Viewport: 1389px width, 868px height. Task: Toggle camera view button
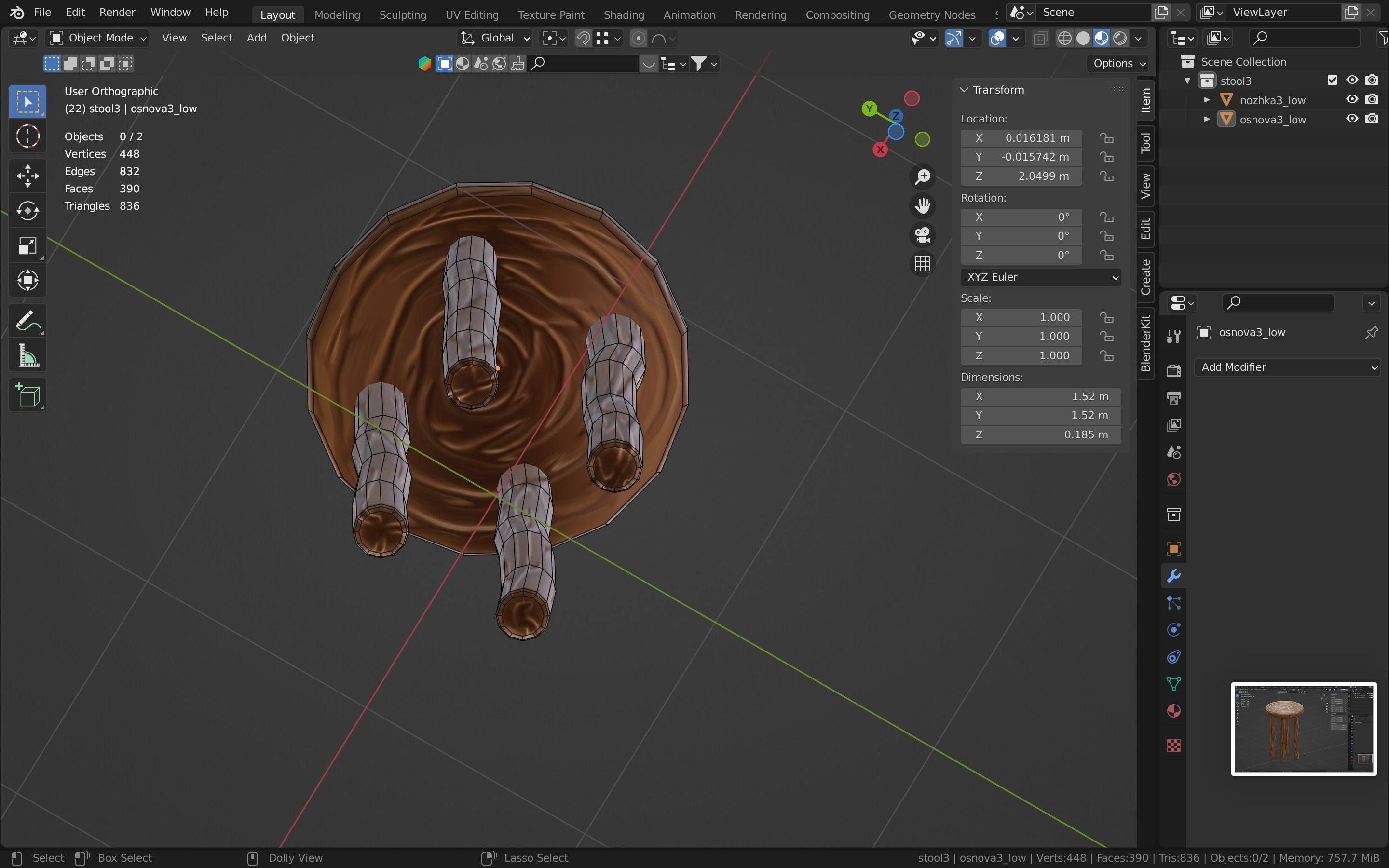point(922,235)
